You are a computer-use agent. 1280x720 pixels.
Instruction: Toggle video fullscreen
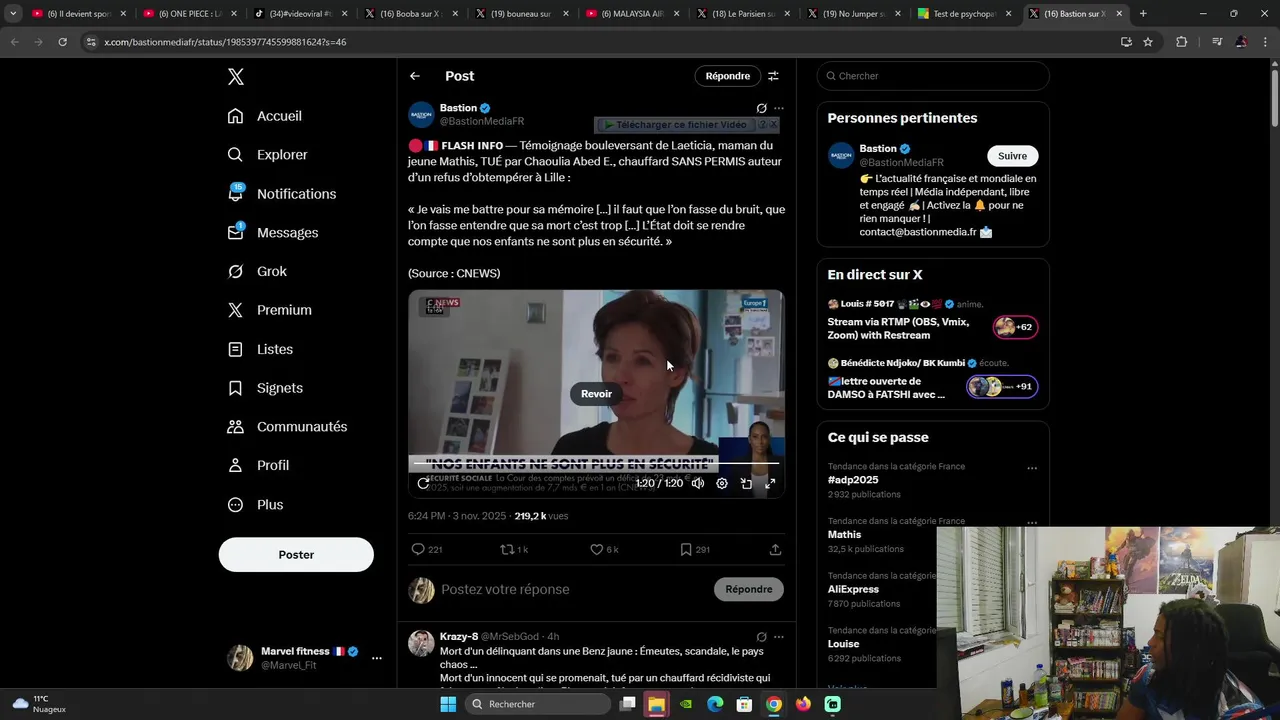770,483
